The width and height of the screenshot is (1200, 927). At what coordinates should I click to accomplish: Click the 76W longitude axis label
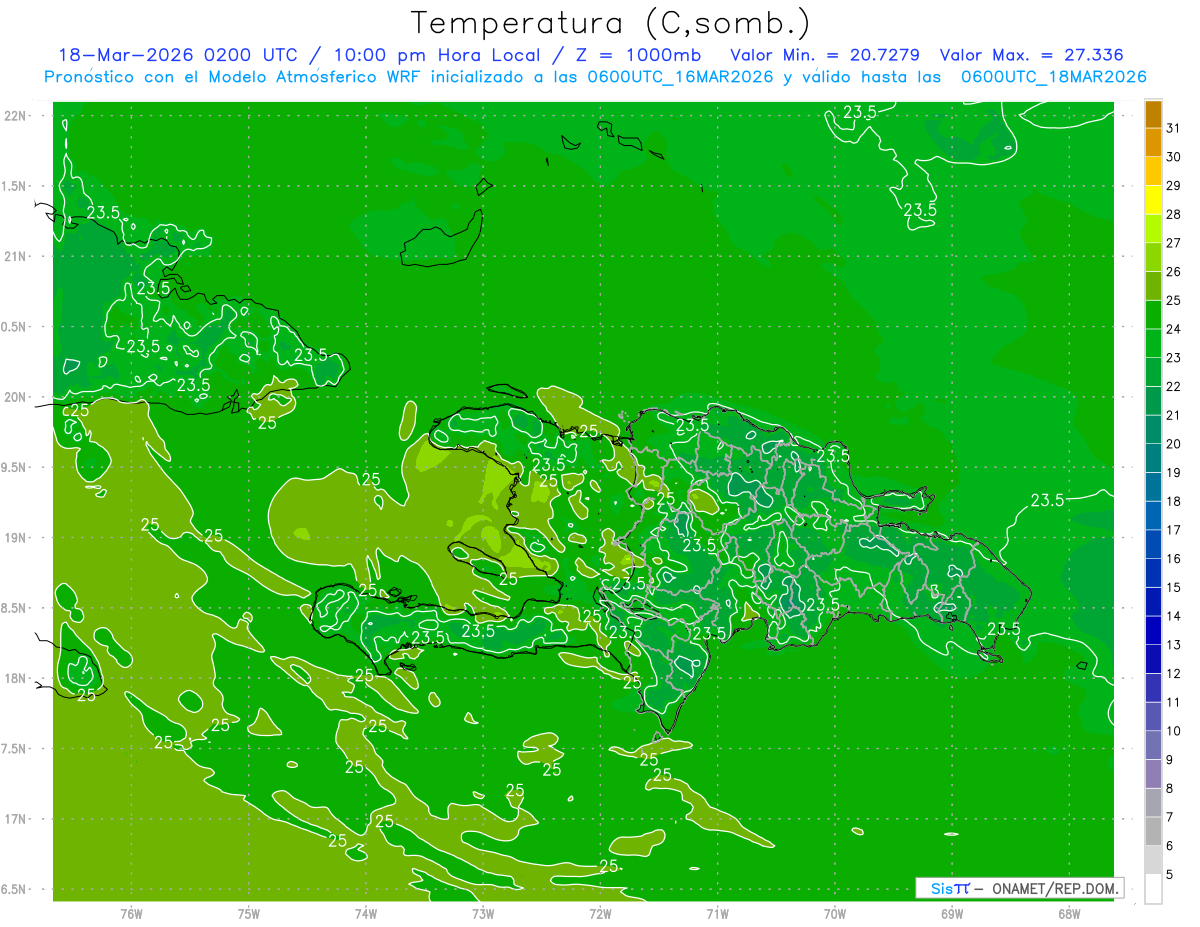tap(131, 913)
